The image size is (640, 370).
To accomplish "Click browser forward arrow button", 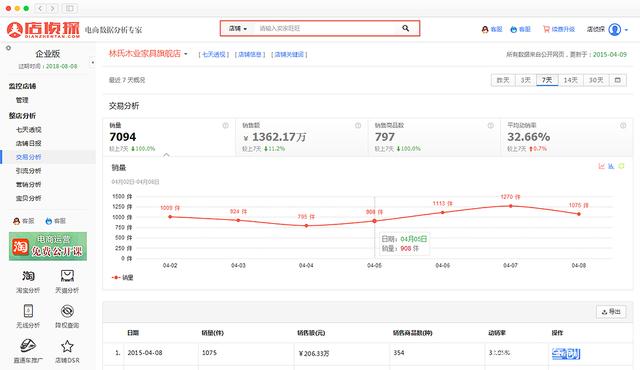I will (52, 8).
